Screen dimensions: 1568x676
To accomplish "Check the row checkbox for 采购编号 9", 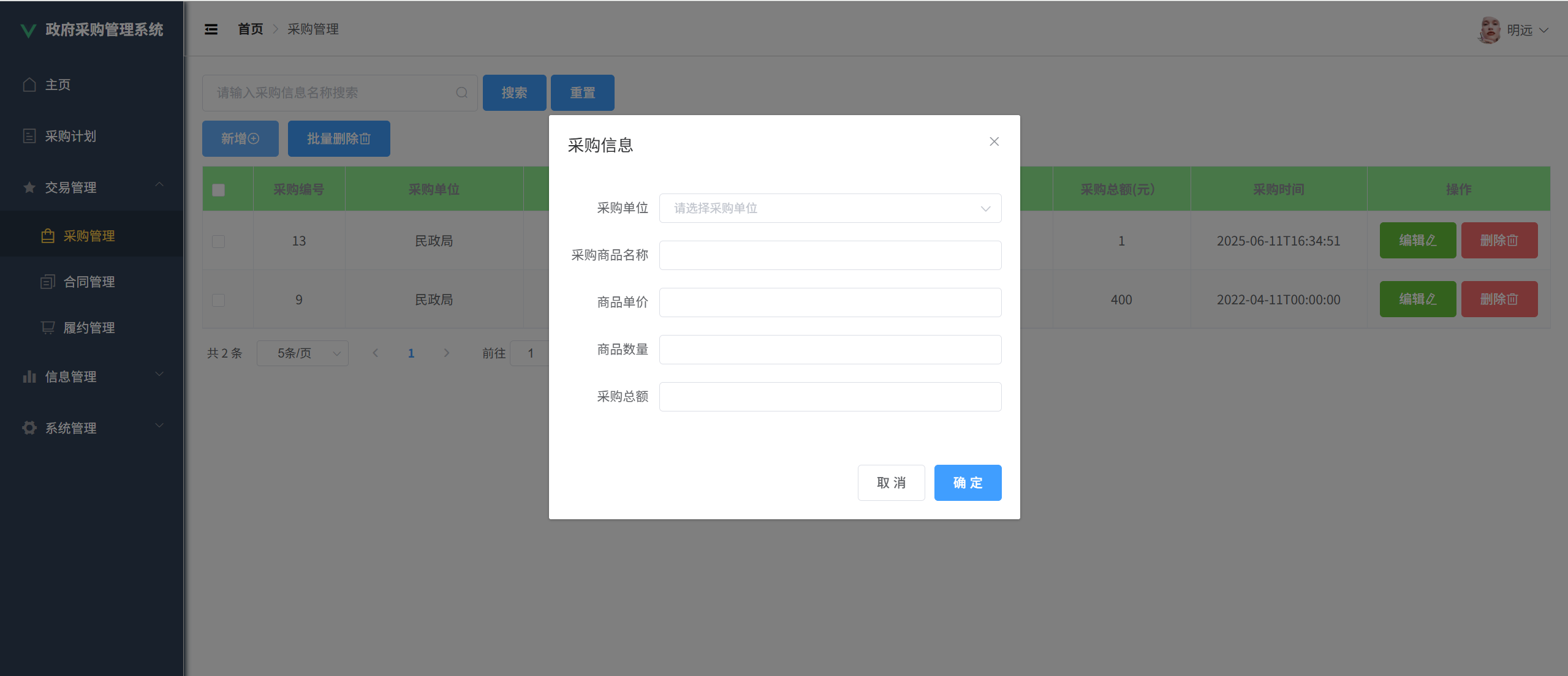I will (219, 300).
